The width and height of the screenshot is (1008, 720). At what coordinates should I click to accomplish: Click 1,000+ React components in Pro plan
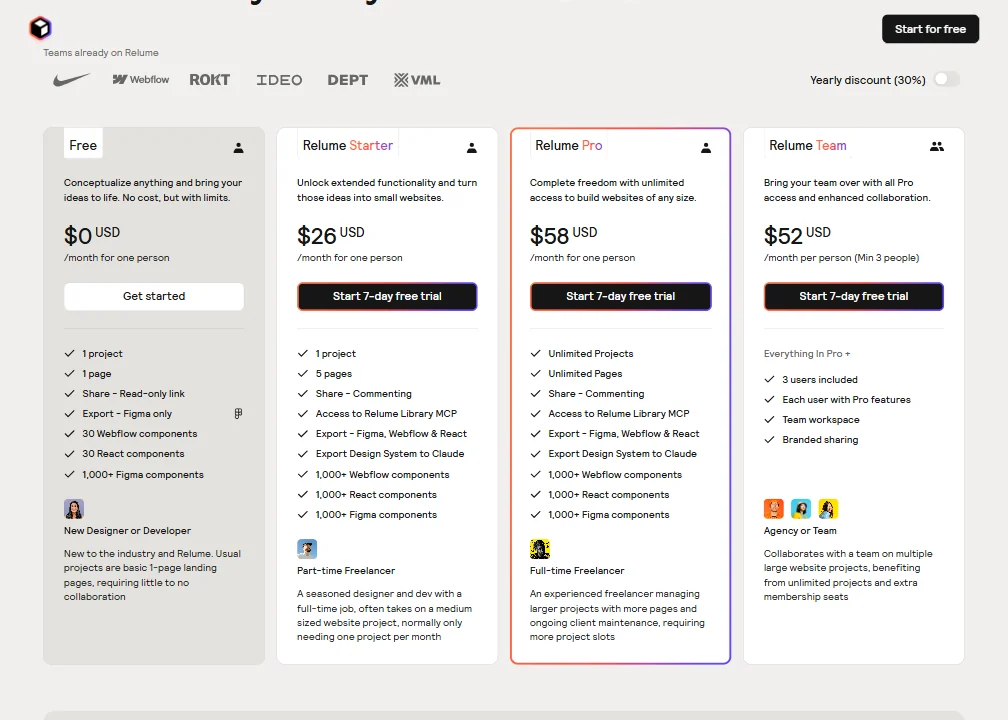[609, 494]
